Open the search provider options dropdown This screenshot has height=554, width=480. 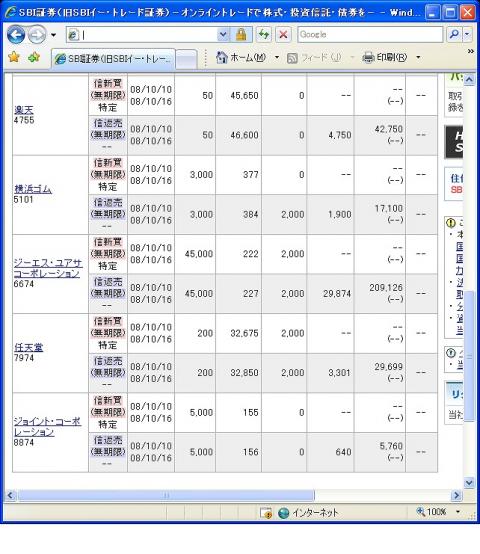(x=467, y=35)
